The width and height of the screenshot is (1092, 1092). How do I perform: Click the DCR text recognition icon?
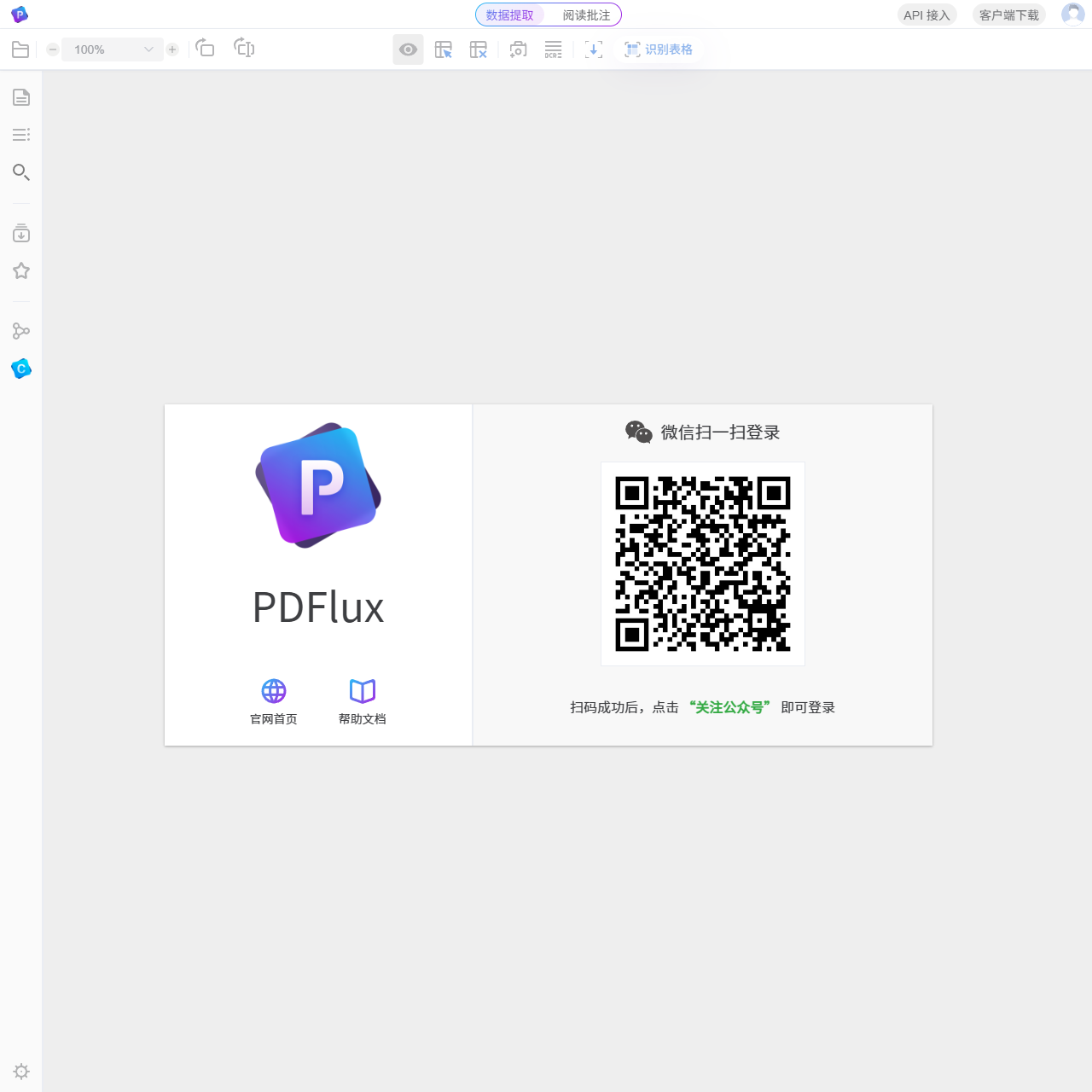coord(553,49)
